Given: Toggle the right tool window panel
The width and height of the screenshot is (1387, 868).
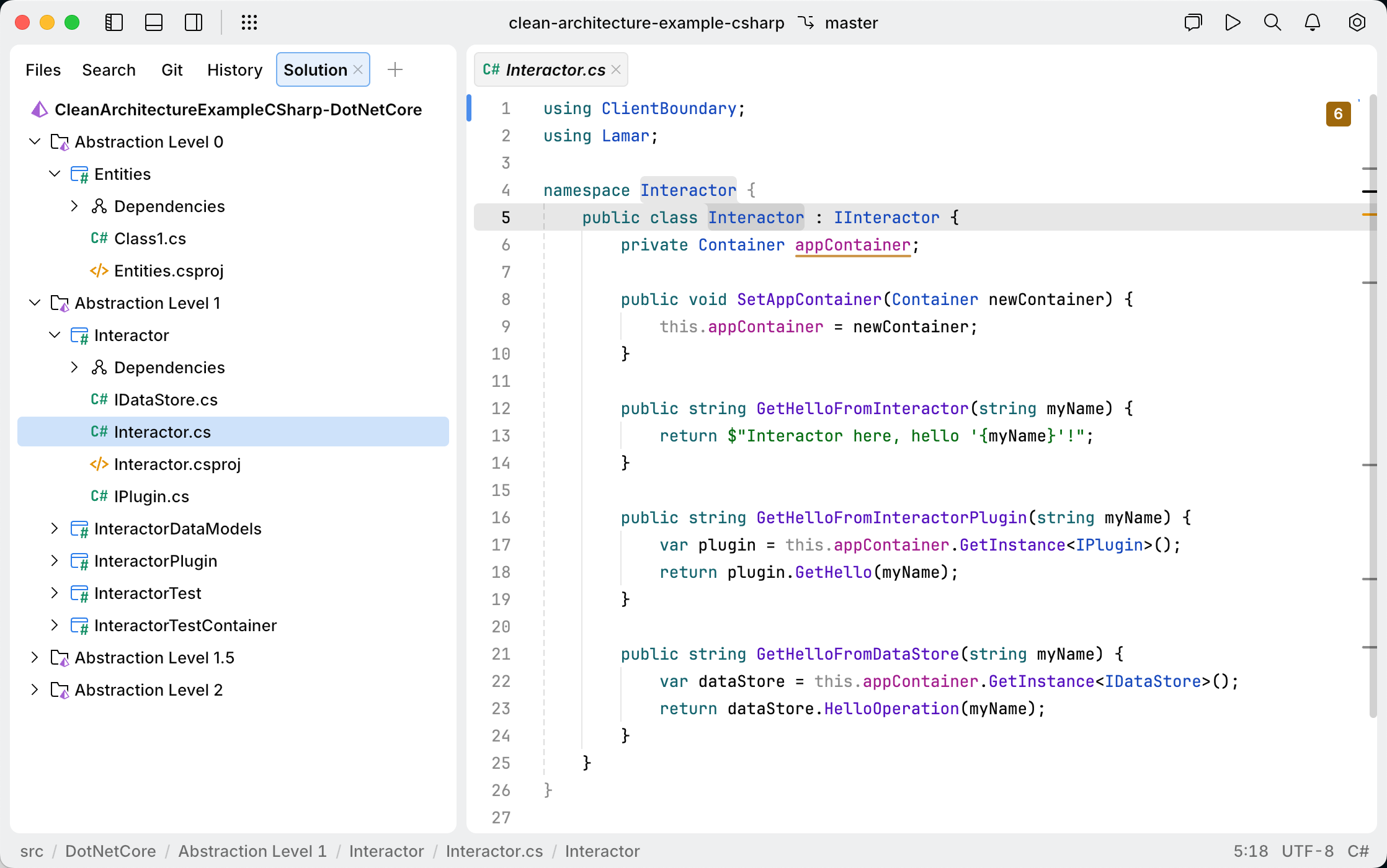Looking at the screenshot, I should click(x=194, y=22).
